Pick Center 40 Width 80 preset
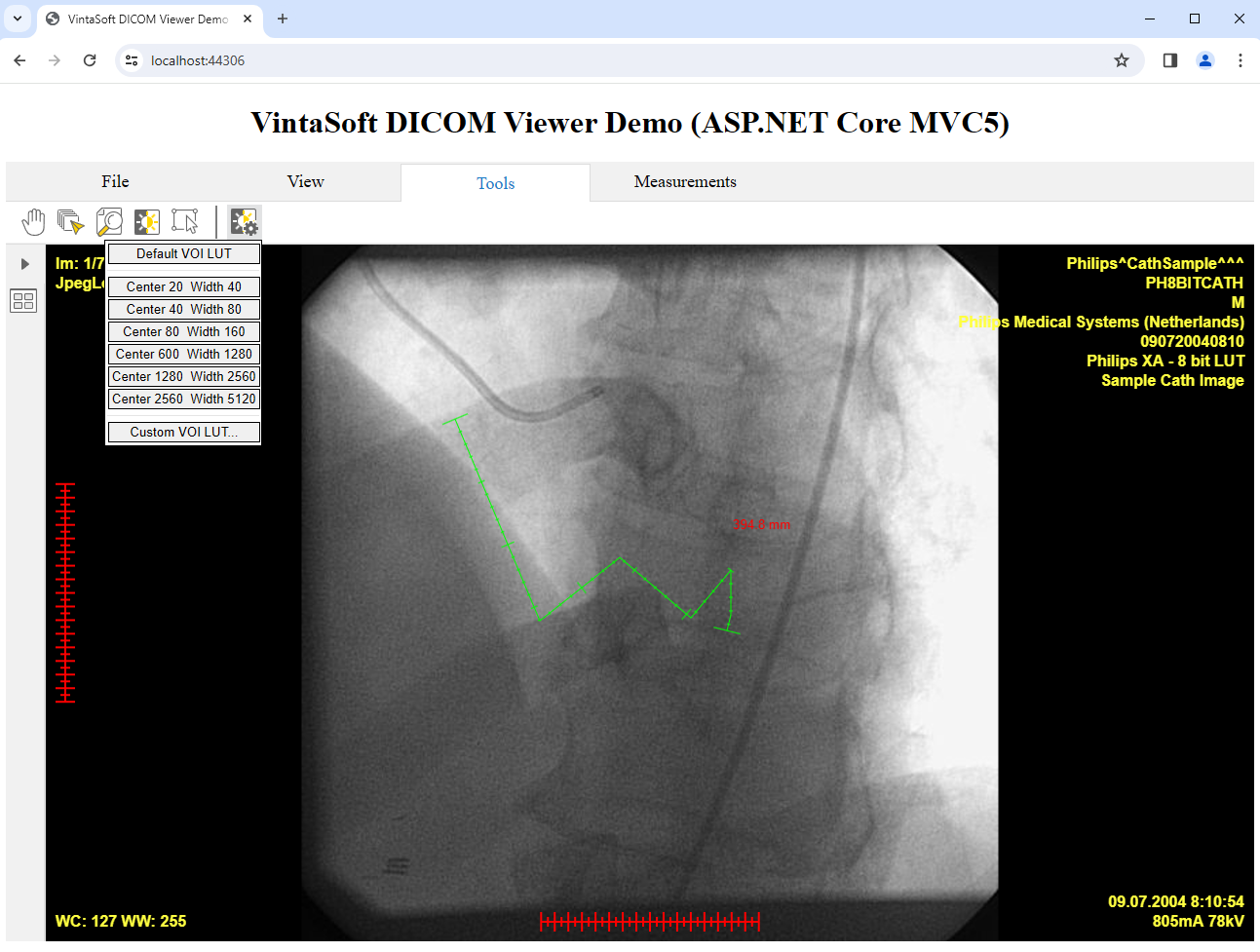This screenshot has height=952, width=1260. pos(184,310)
